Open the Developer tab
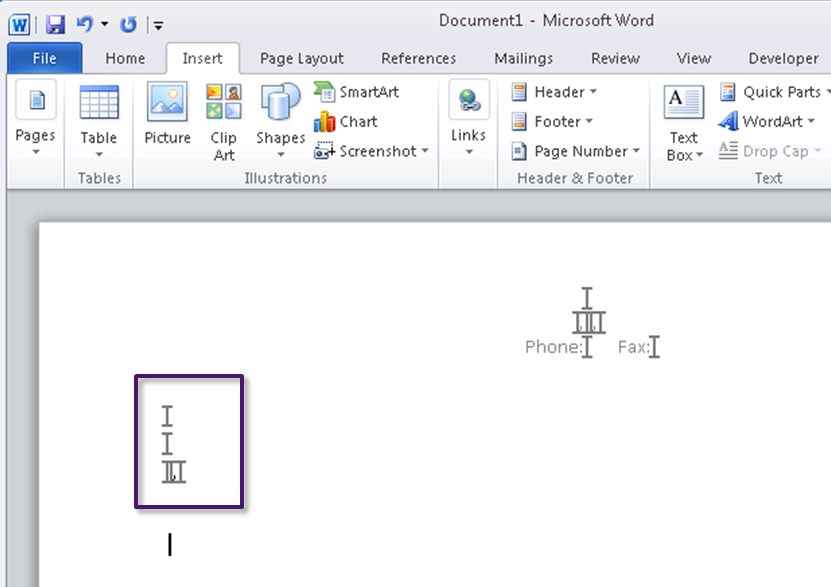This screenshot has height=587, width=831. [783, 58]
